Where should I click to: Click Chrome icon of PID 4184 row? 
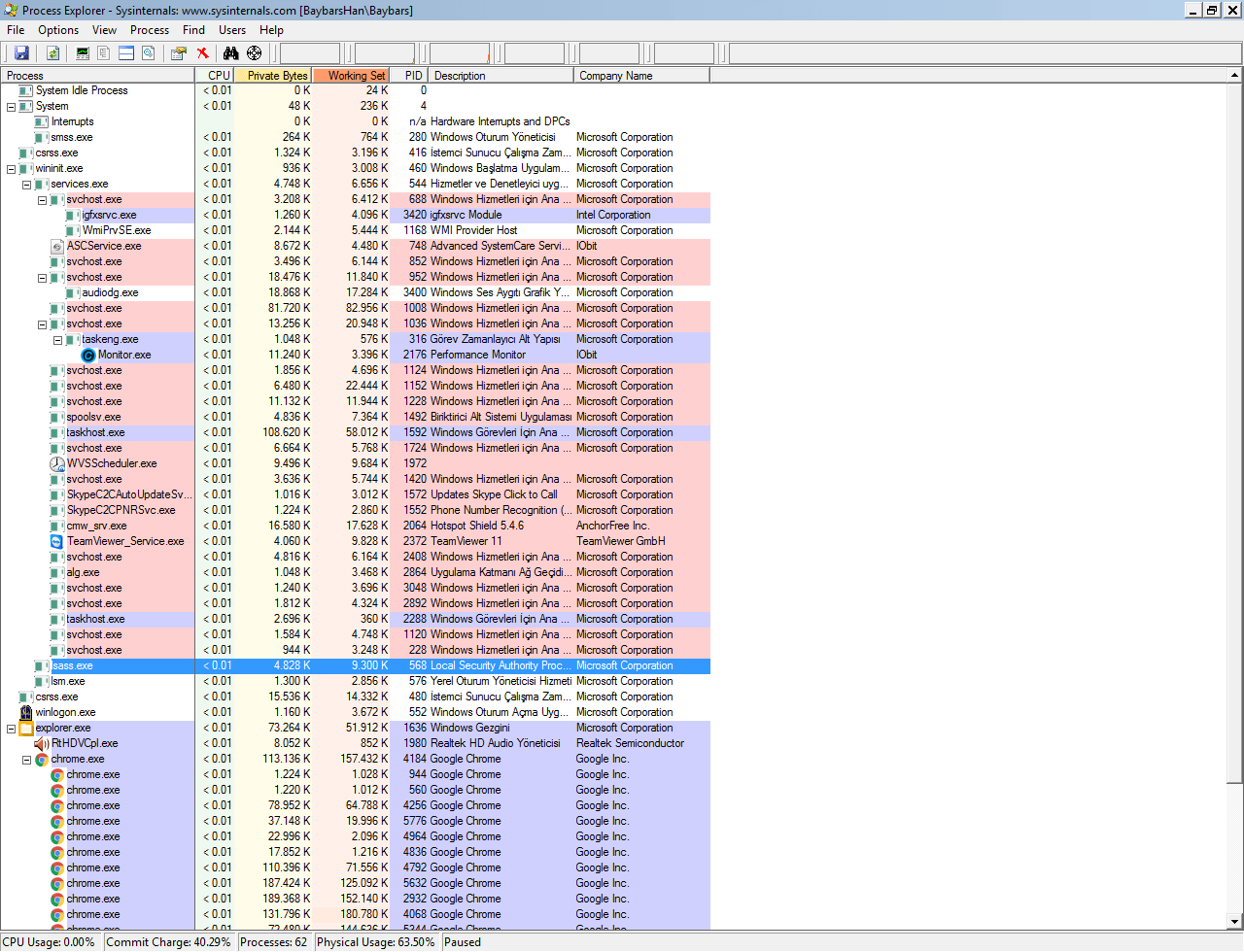[x=42, y=759]
